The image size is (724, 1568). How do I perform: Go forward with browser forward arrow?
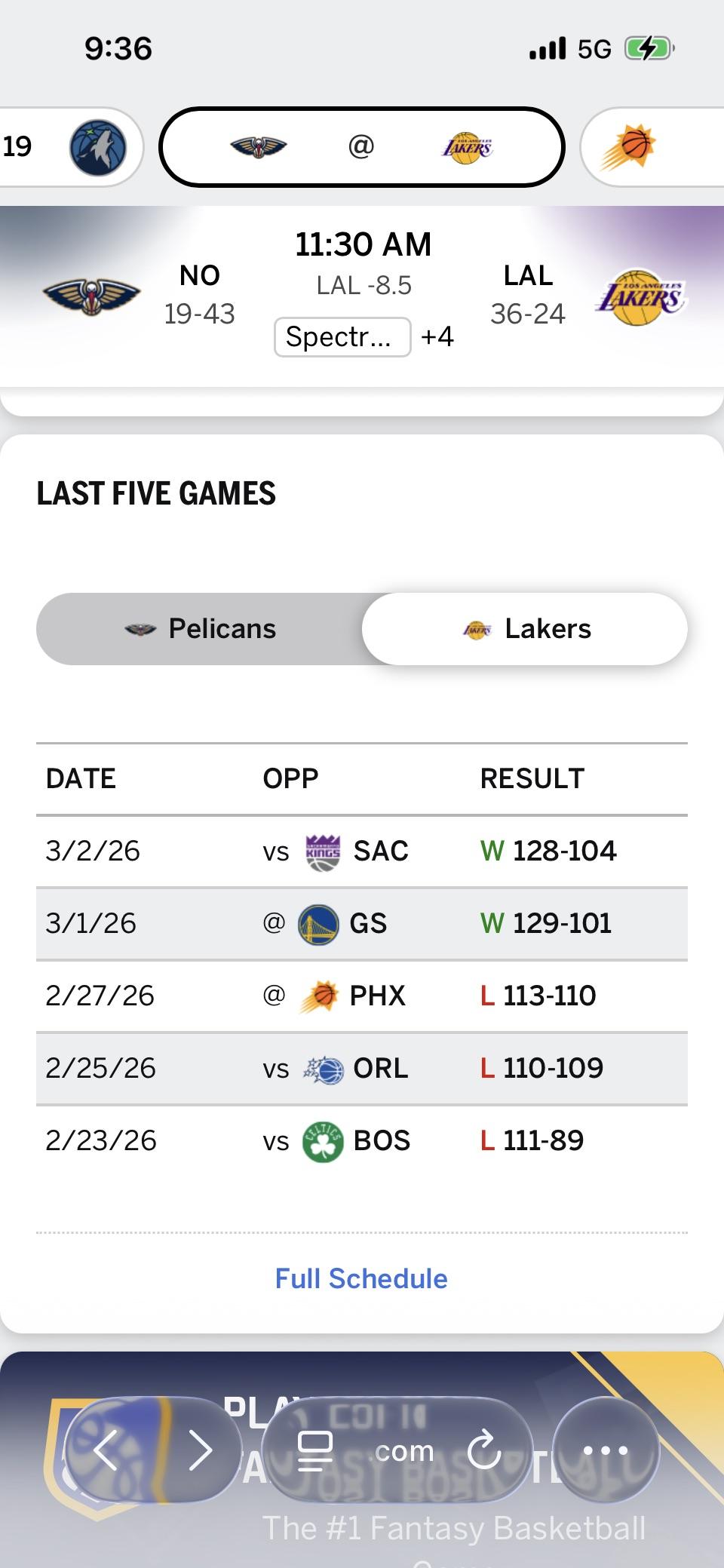tap(200, 1450)
